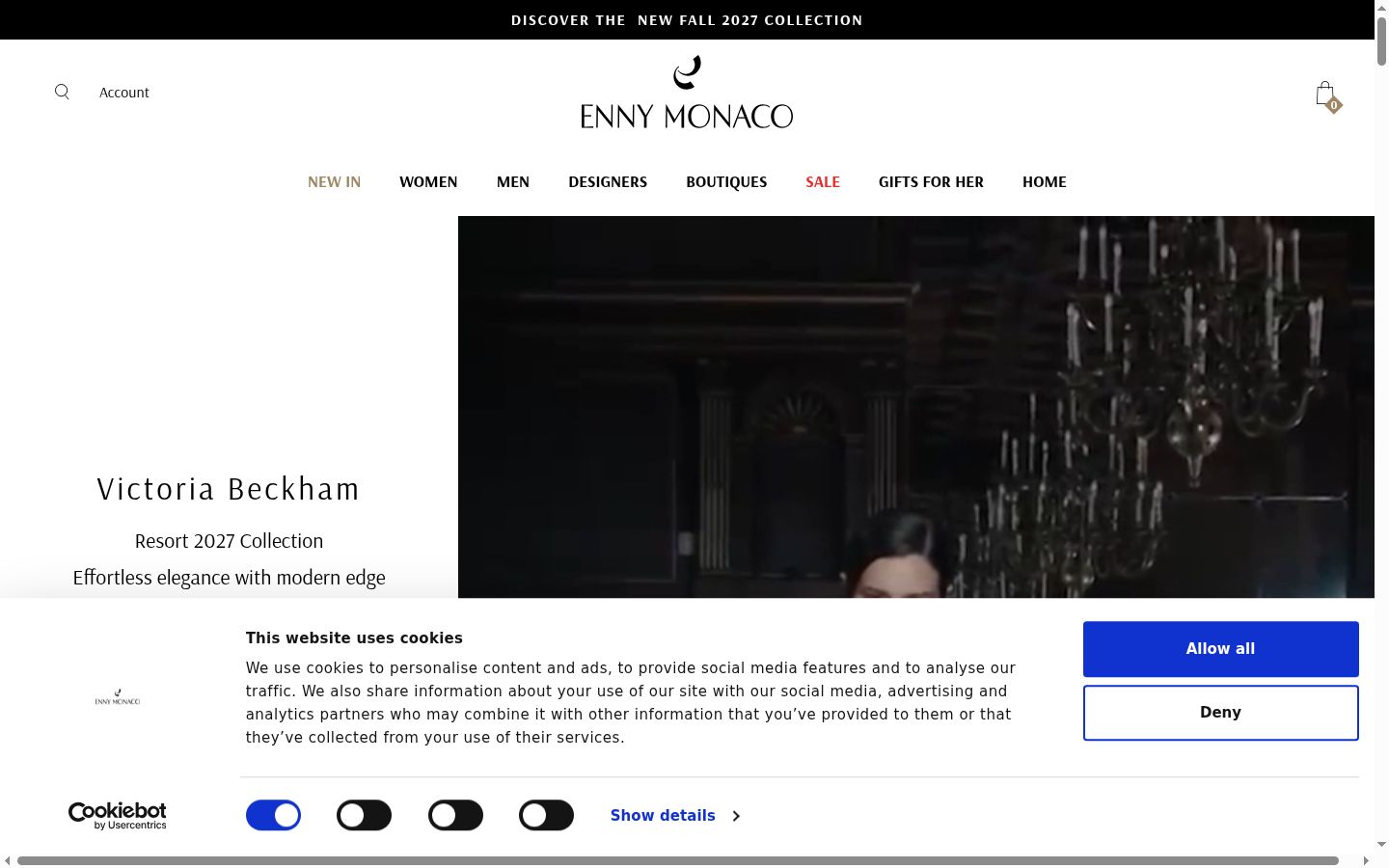
Task: Open GIFTS FOR HER menu item
Action: tap(931, 181)
